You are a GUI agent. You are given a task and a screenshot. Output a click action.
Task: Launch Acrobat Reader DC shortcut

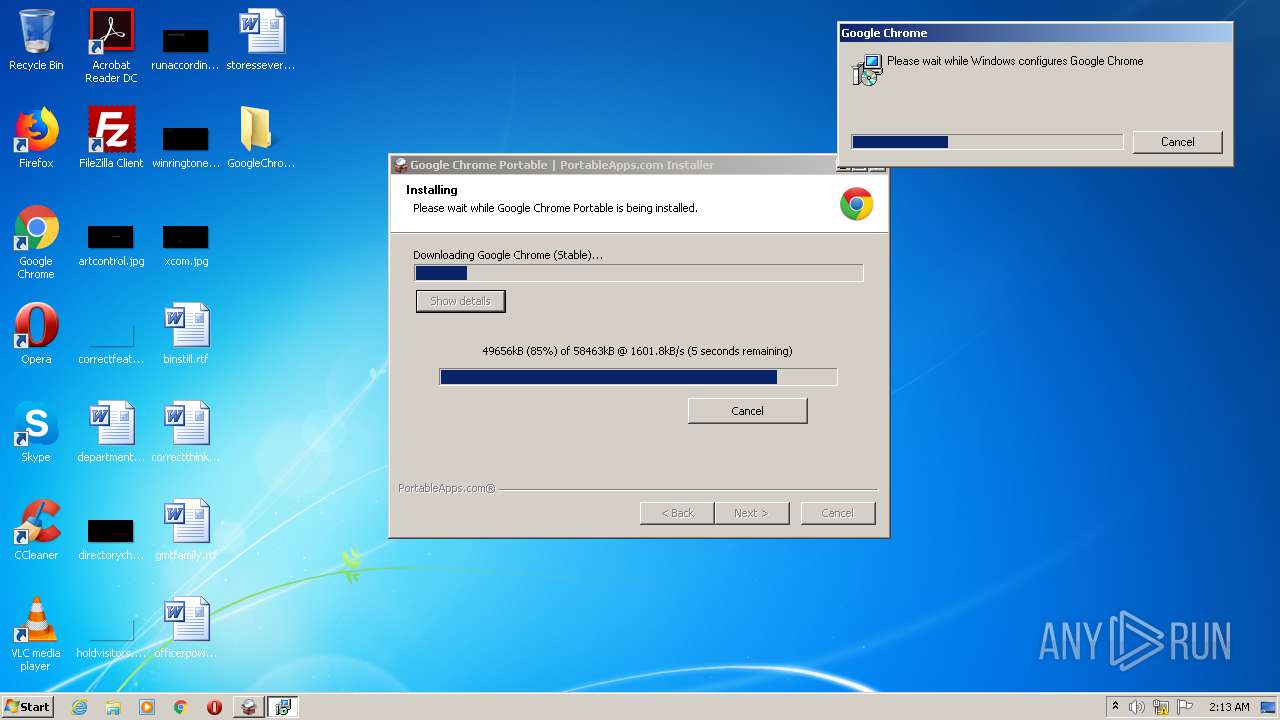(x=111, y=46)
